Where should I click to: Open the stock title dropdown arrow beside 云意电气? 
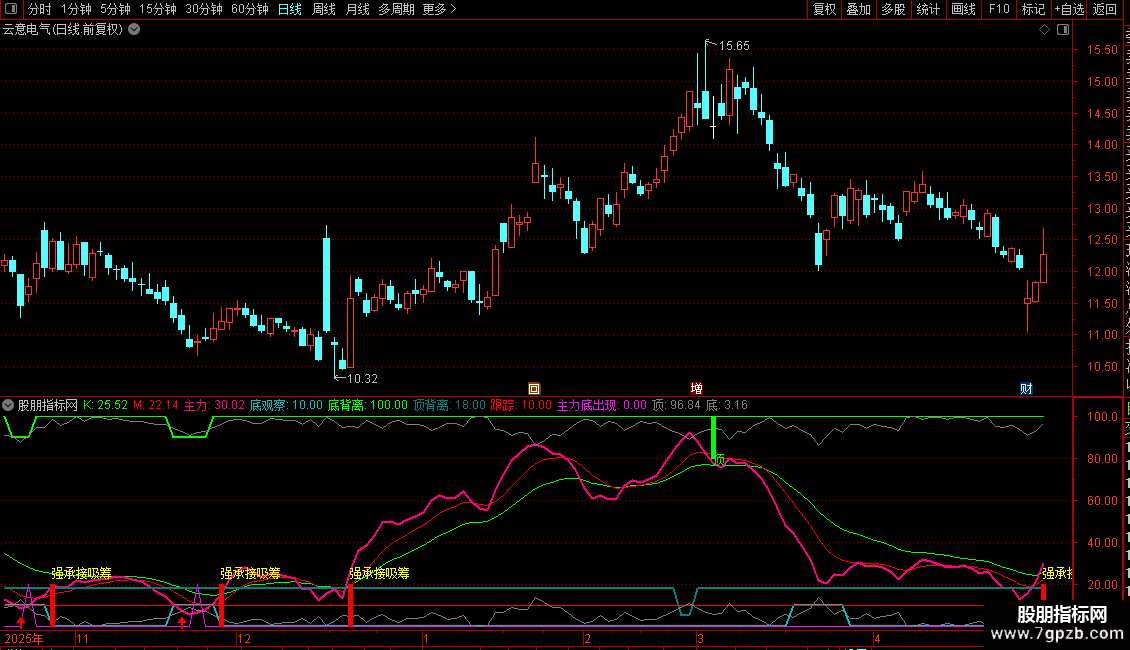click(134, 30)
